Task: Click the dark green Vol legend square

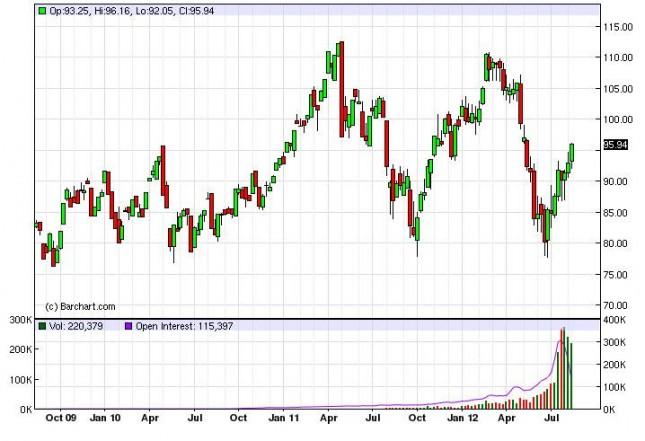Action: coord(42,326)
